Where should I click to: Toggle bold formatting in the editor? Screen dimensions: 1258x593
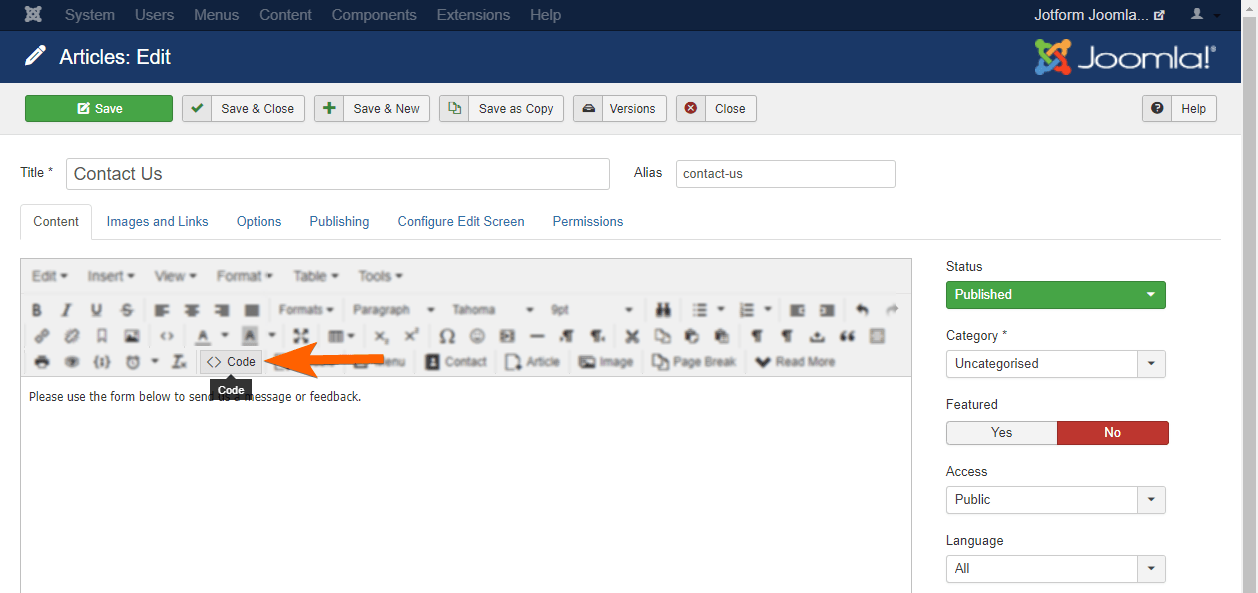(37, 310)
